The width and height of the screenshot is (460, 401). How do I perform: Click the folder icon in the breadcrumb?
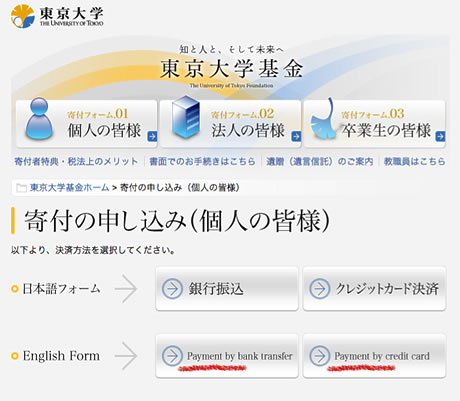coord(21,188)
